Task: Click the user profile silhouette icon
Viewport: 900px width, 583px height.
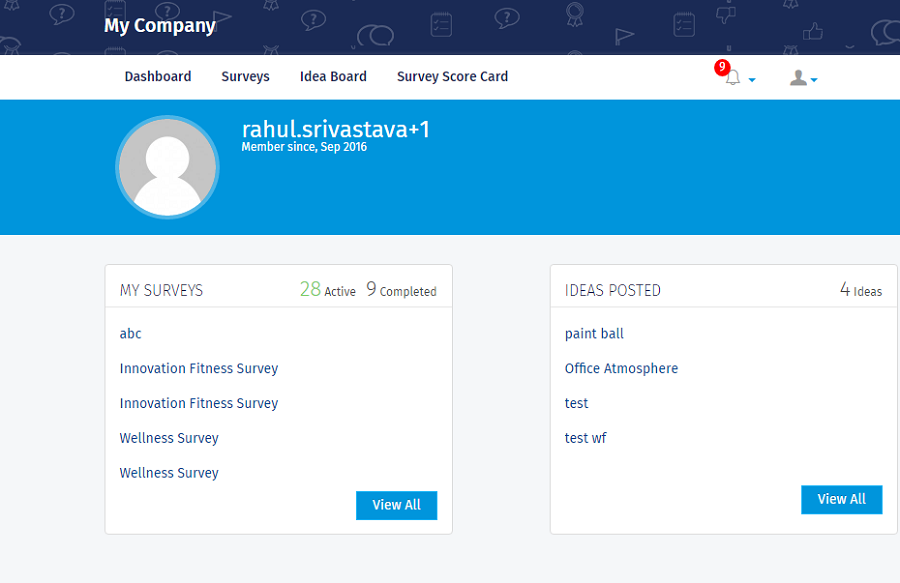Action: click(797, 77)
